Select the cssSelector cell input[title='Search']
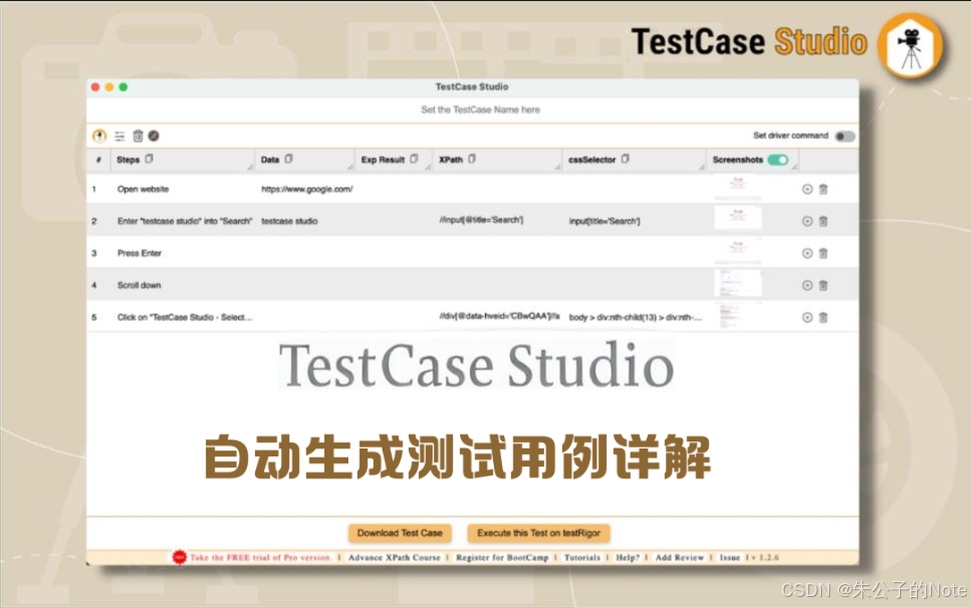The height and width of the screenshot is (608, 971). (x=604, y=221)
